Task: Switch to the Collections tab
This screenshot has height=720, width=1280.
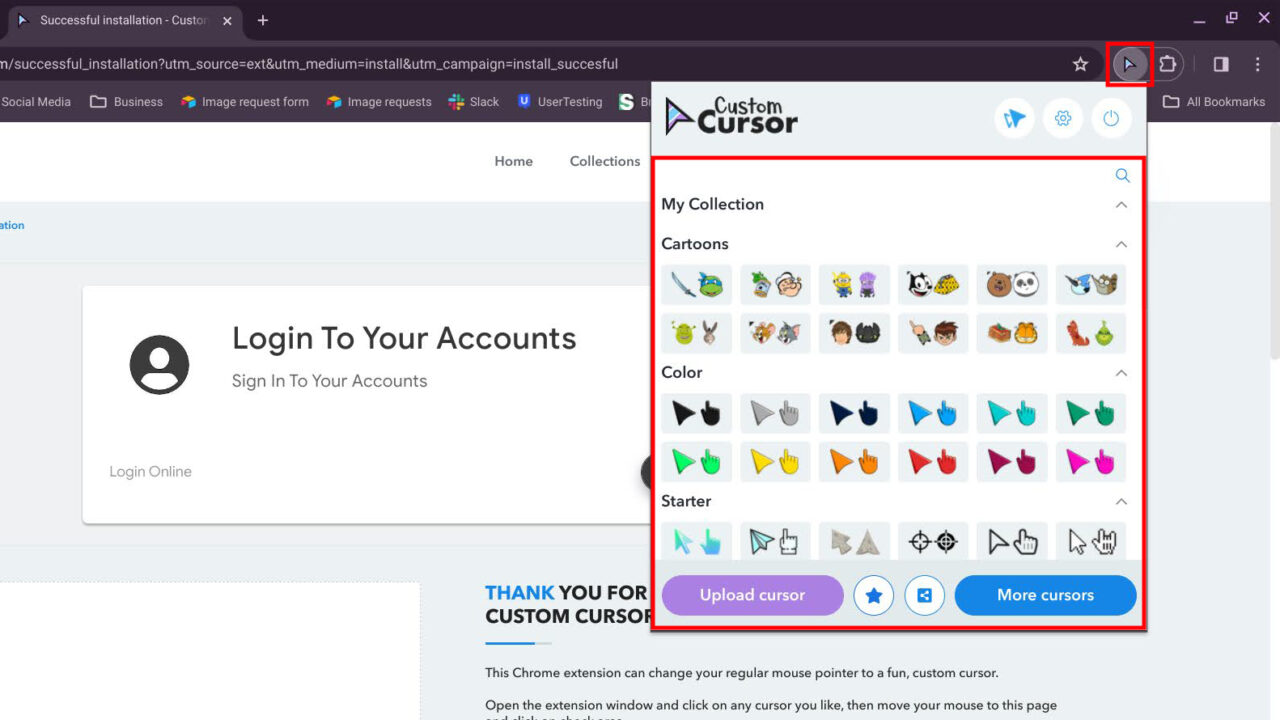Action: [x=604, y=161]
